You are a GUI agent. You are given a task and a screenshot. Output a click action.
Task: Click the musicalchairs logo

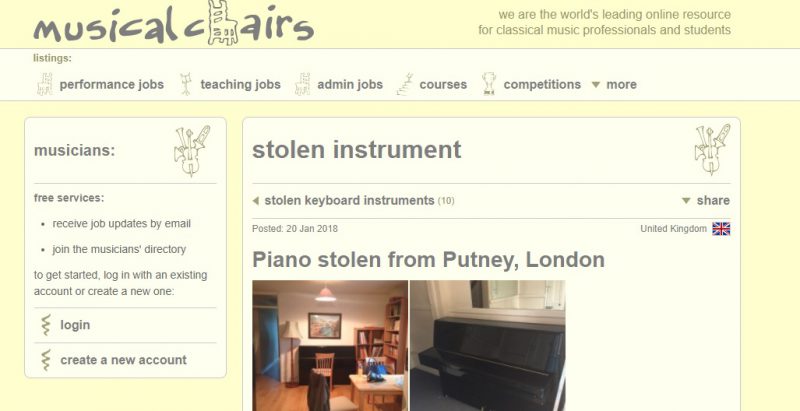click(173, 23)
